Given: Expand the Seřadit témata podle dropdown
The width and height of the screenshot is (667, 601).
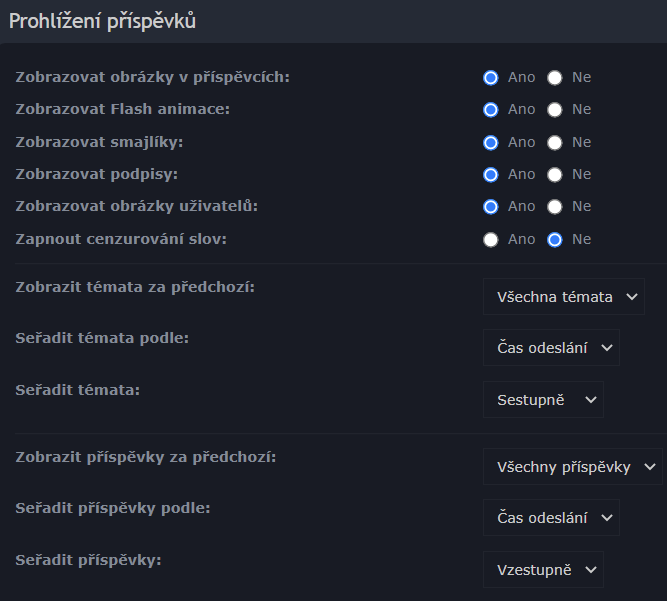Looking at the screenshot, I should (x=551, y=348).
